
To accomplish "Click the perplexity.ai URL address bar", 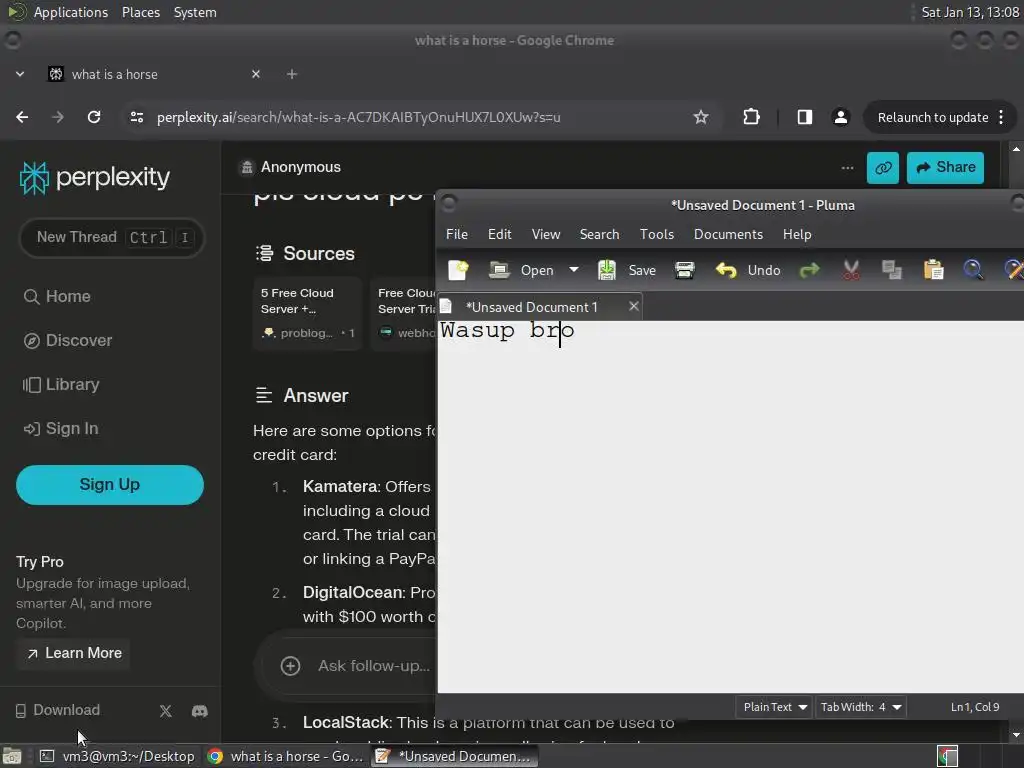I will [x=418, y=117].
